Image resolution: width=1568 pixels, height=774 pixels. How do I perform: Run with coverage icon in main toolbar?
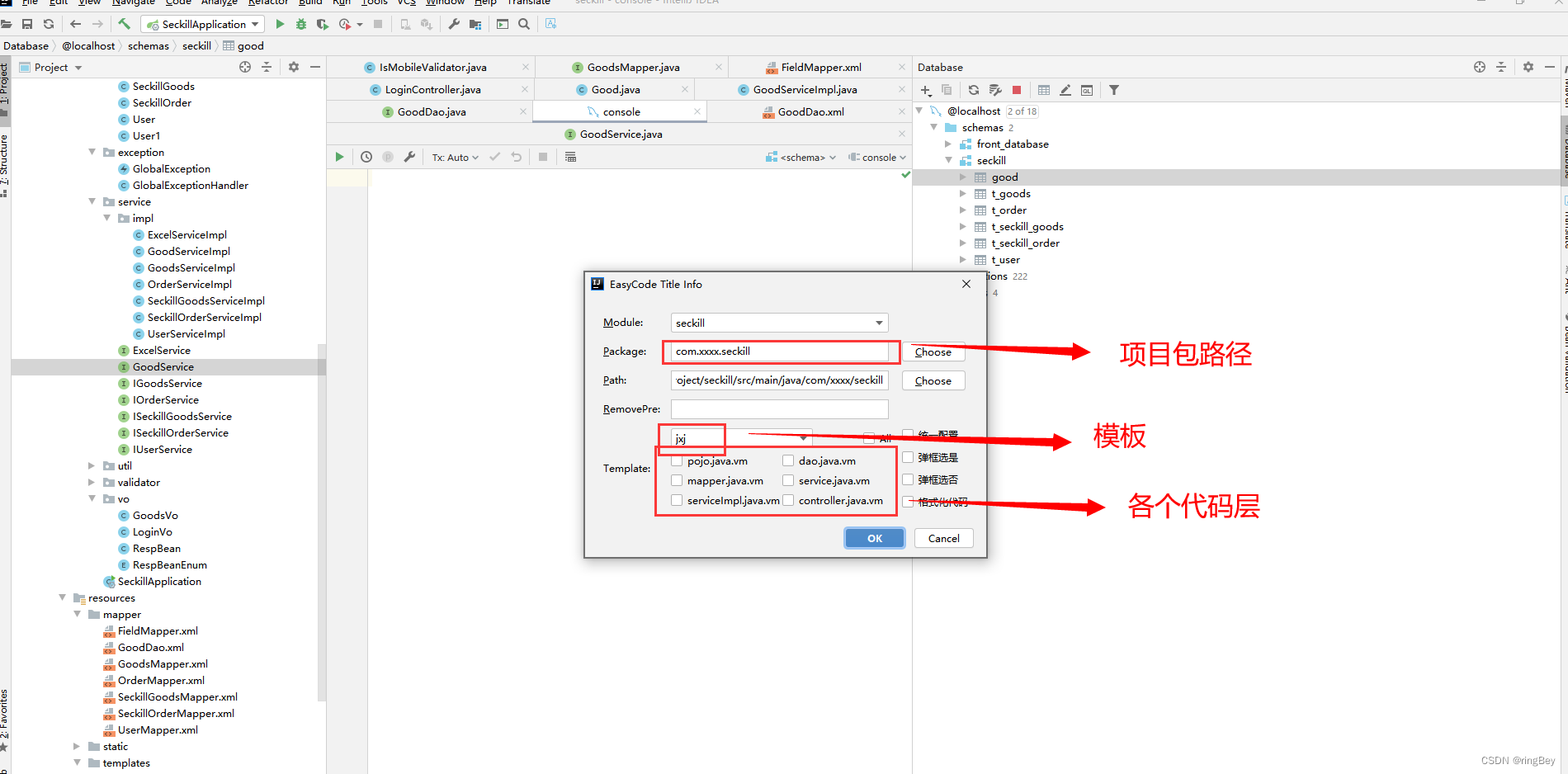tap(323, 24)
